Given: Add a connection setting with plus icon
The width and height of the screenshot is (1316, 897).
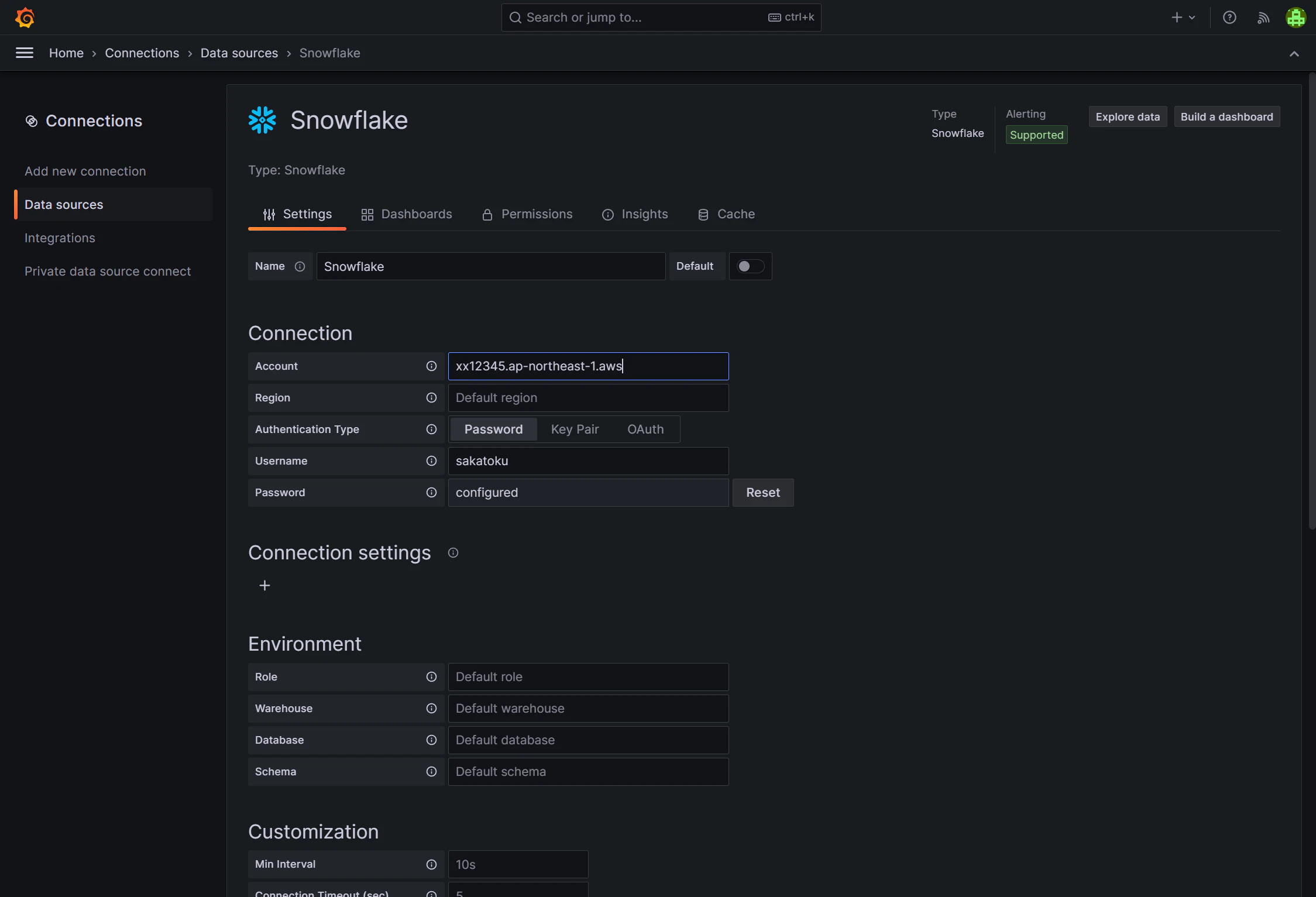Looking at the screenshot, I should [264, 586].
